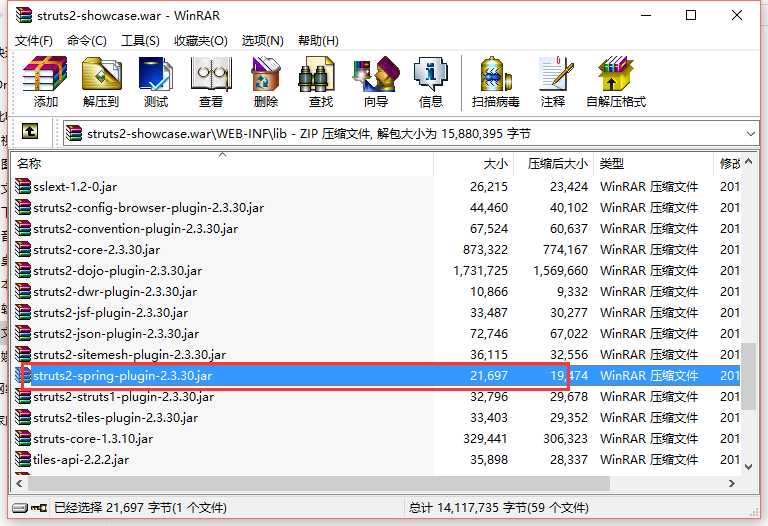Click the Test (测试) toolbar icon

pyautogui.click(x=156, y=74)
